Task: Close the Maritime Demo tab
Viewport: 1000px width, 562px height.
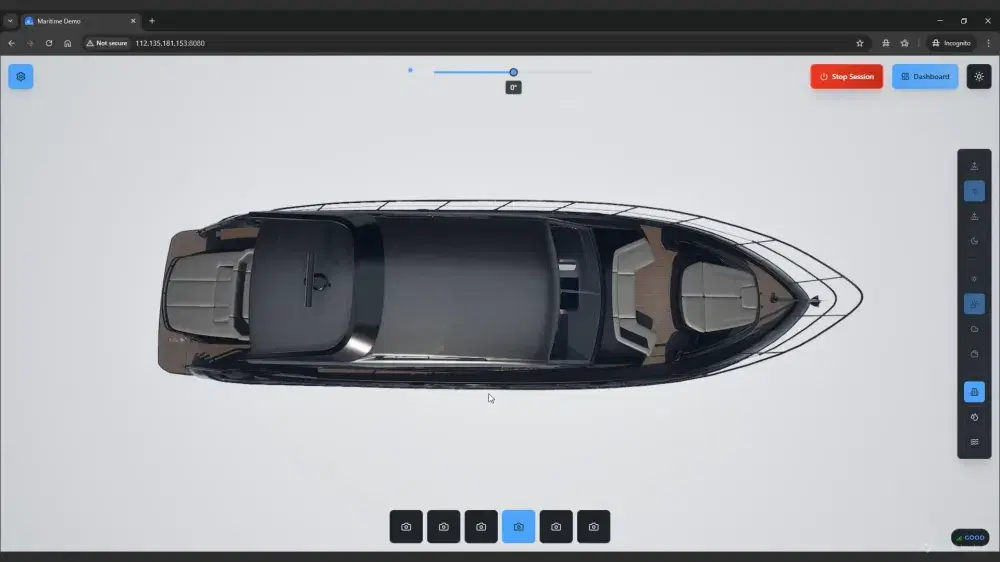Action: click(x=133, y=21)
